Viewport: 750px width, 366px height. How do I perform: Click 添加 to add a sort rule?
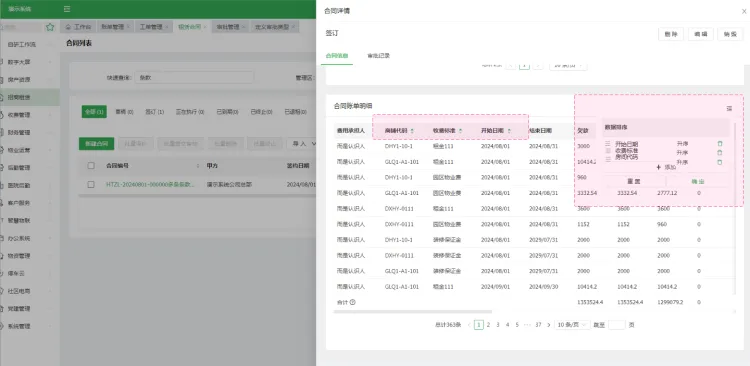click(666, 167)
